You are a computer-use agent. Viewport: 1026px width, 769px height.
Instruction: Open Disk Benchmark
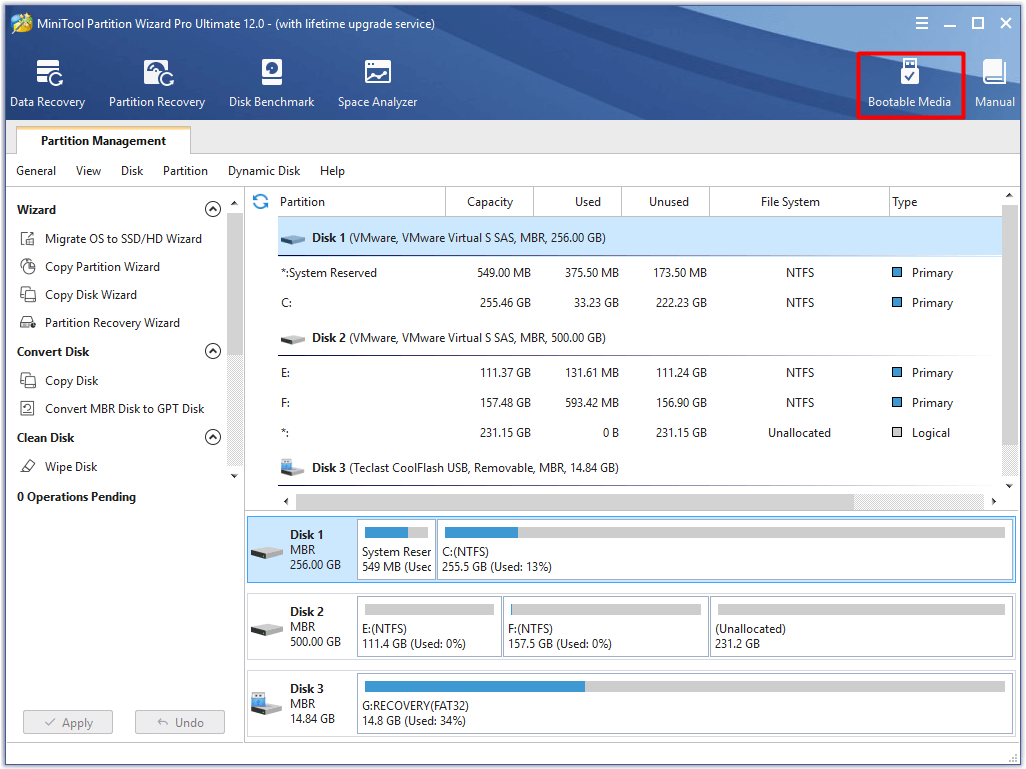271,84
